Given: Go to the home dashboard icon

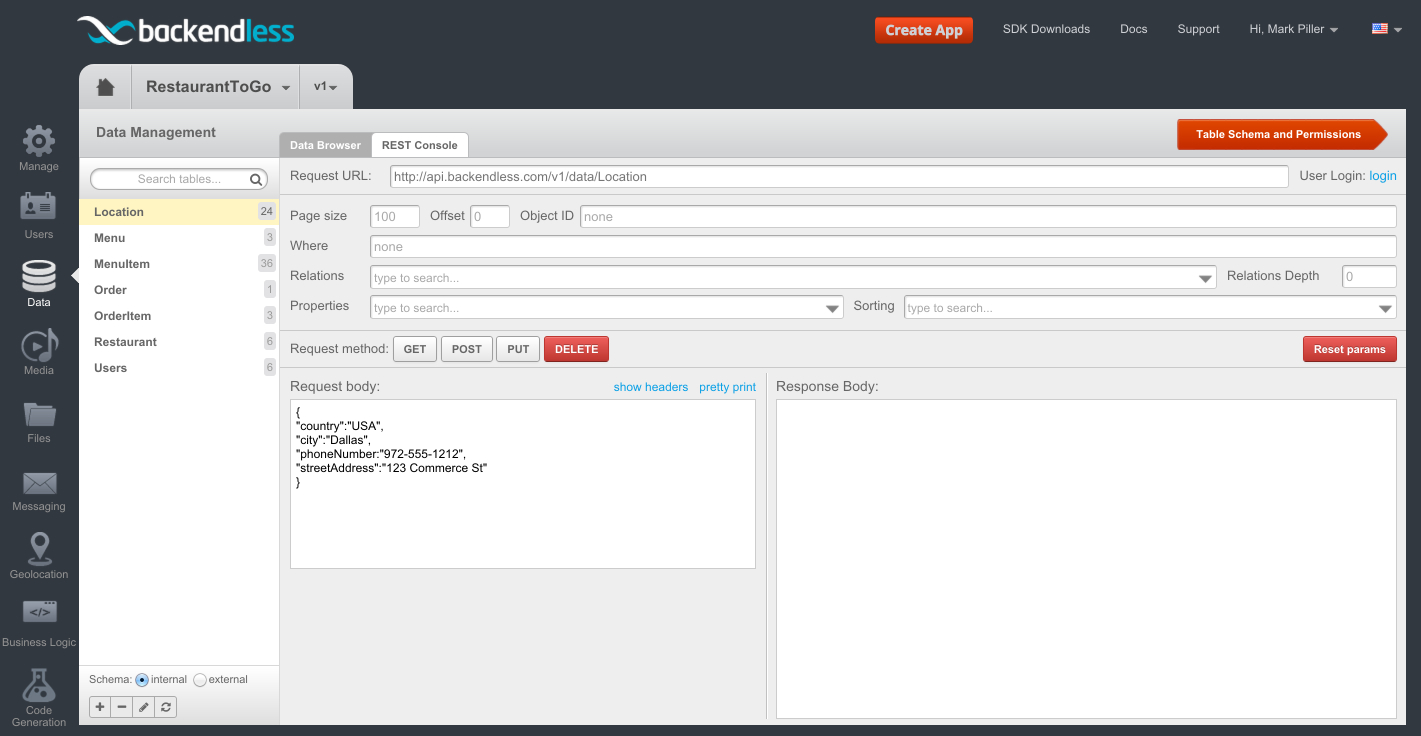Looking at the screenshot, I should pos(105,87).
